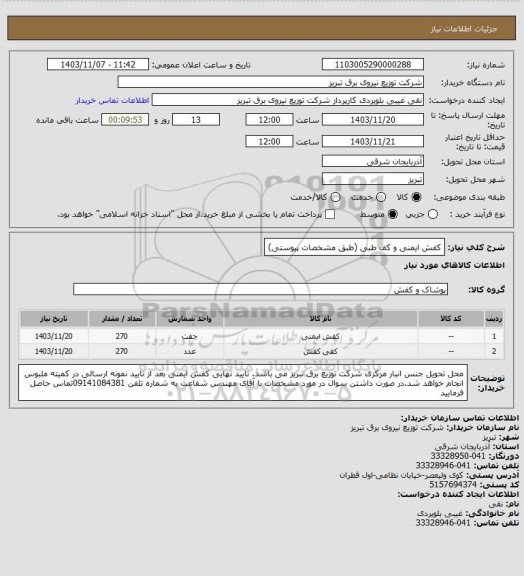Screen dimensions: 524x576
Task: Click the announcement date field 1403/11/07 - 11:42
Action: click(x=98, y=64)
